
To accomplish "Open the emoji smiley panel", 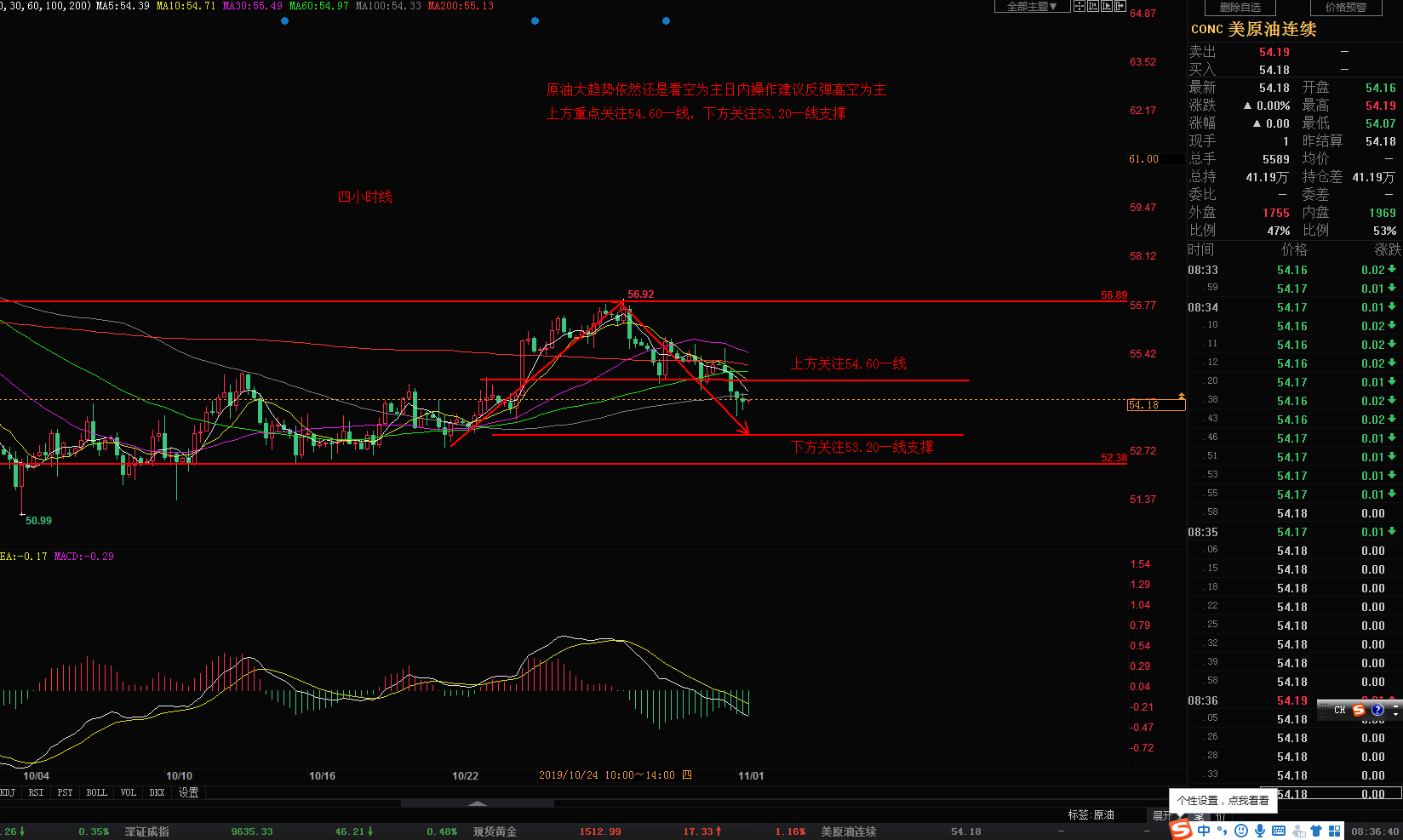I will (x=1241, y=831).
